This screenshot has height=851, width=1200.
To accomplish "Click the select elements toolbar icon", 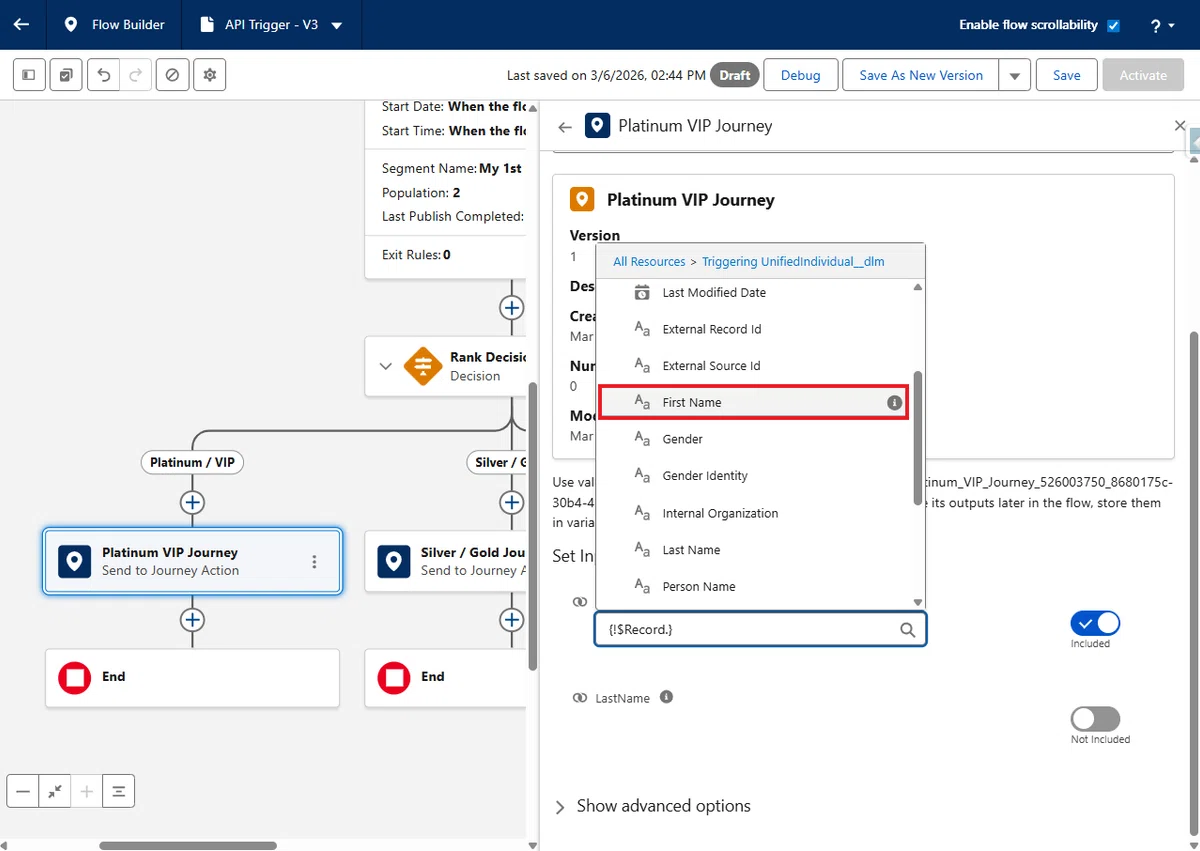I will point(65,75).
